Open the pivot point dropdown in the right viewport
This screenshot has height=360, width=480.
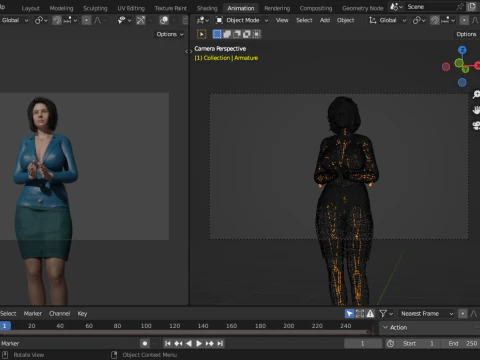tap(419, 20)
